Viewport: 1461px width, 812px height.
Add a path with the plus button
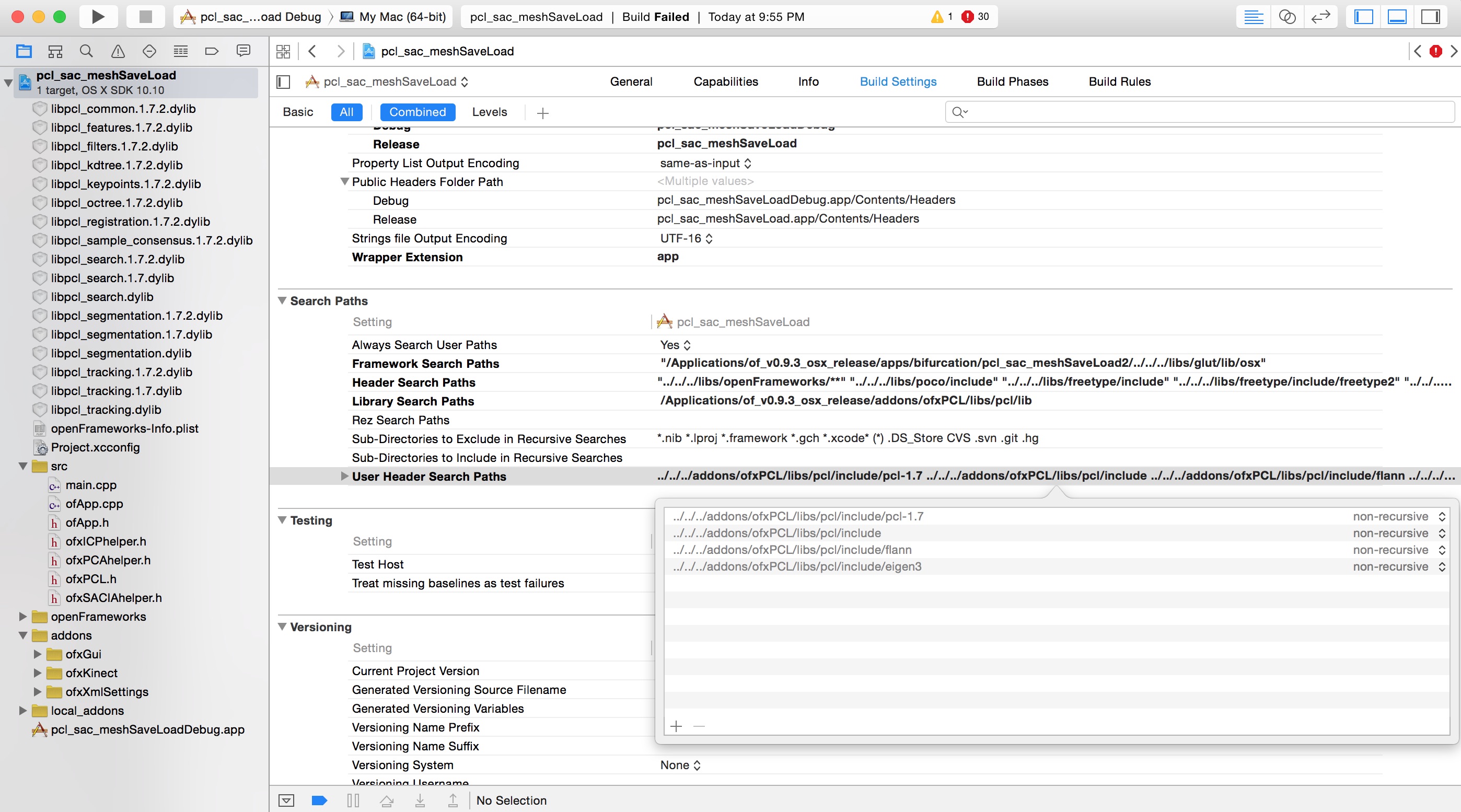tap(676, 726)
